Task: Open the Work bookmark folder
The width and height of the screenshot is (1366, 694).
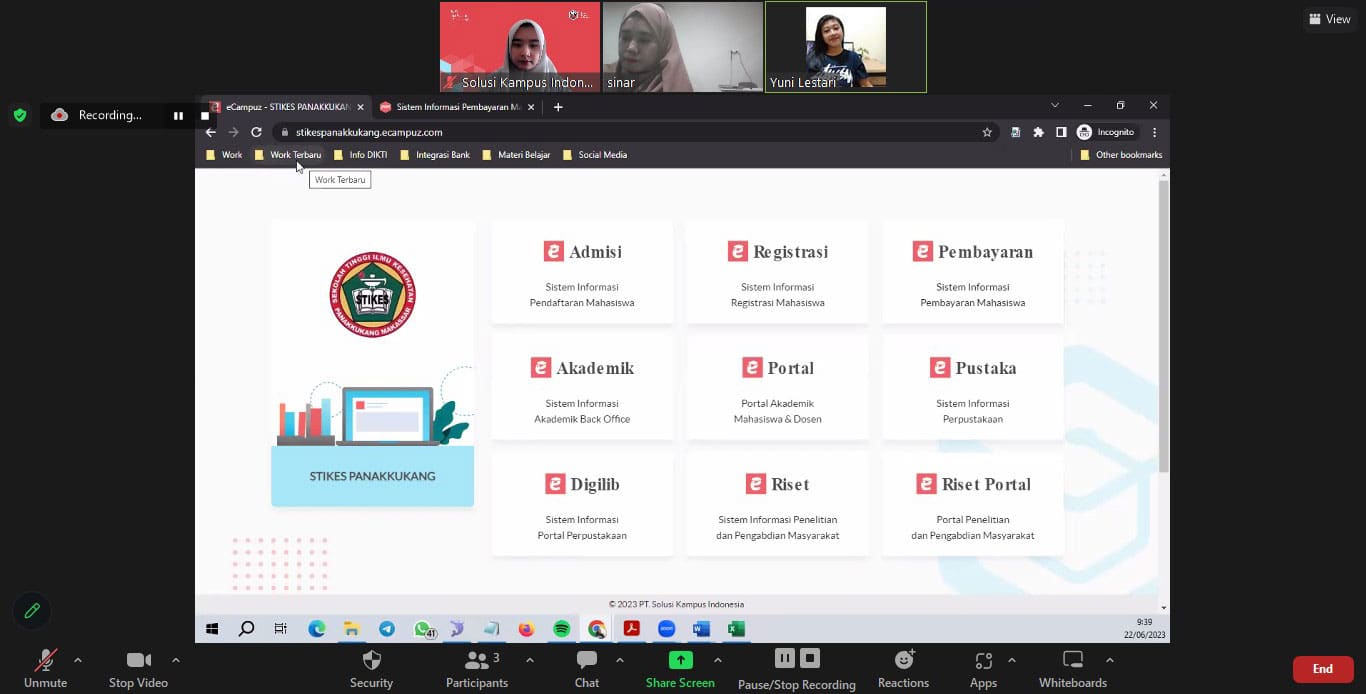Action: pos(225,155)
